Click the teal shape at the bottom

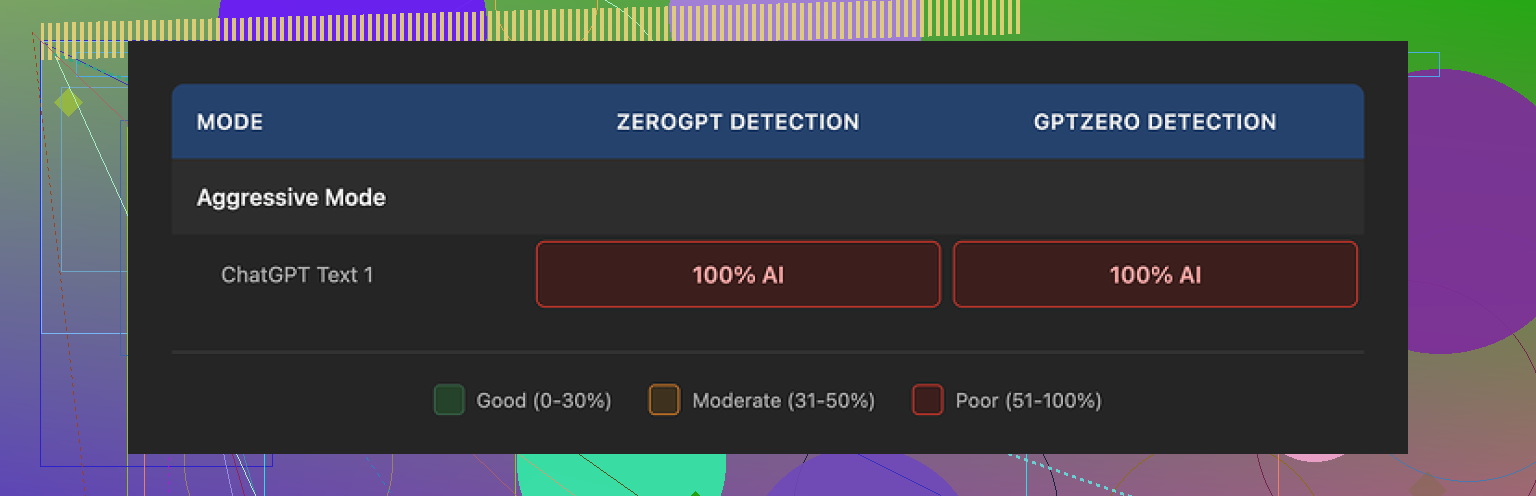620,474
